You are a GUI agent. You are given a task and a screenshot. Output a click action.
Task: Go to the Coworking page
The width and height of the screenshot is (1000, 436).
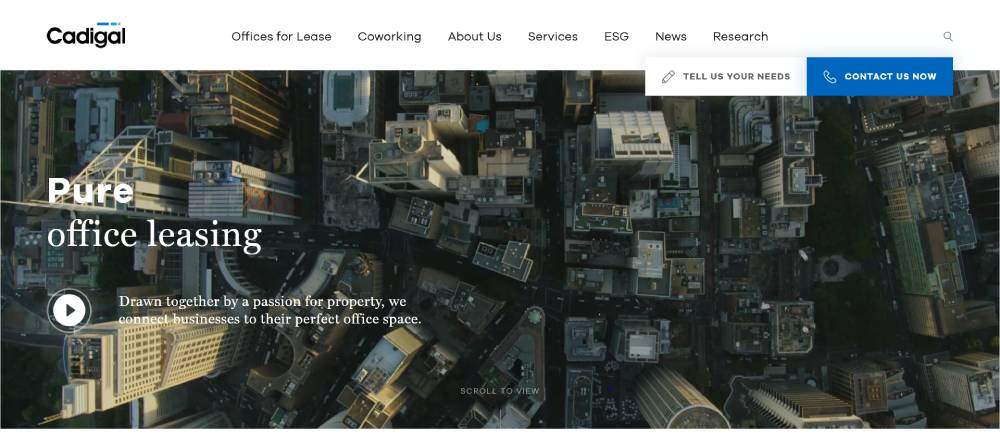click(389, 37)
